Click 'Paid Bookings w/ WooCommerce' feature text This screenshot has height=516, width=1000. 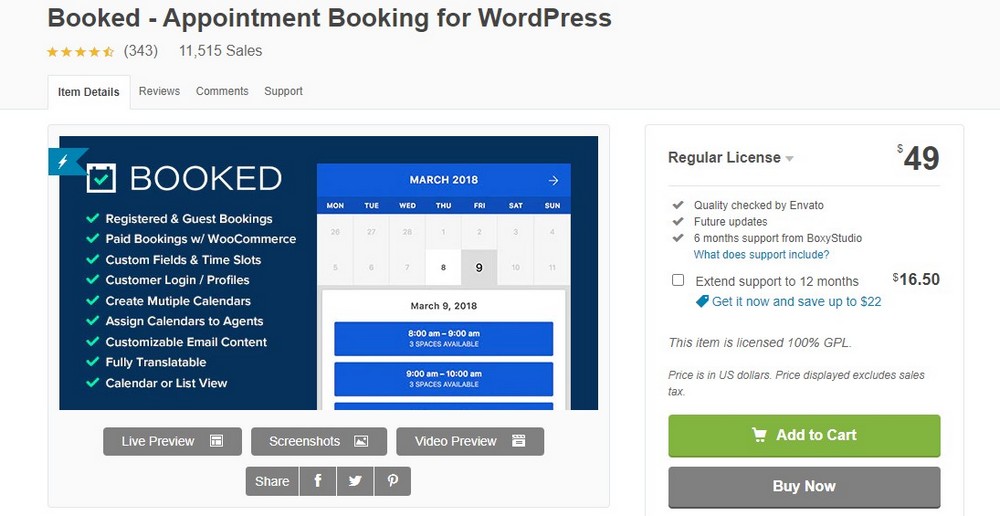201,239
